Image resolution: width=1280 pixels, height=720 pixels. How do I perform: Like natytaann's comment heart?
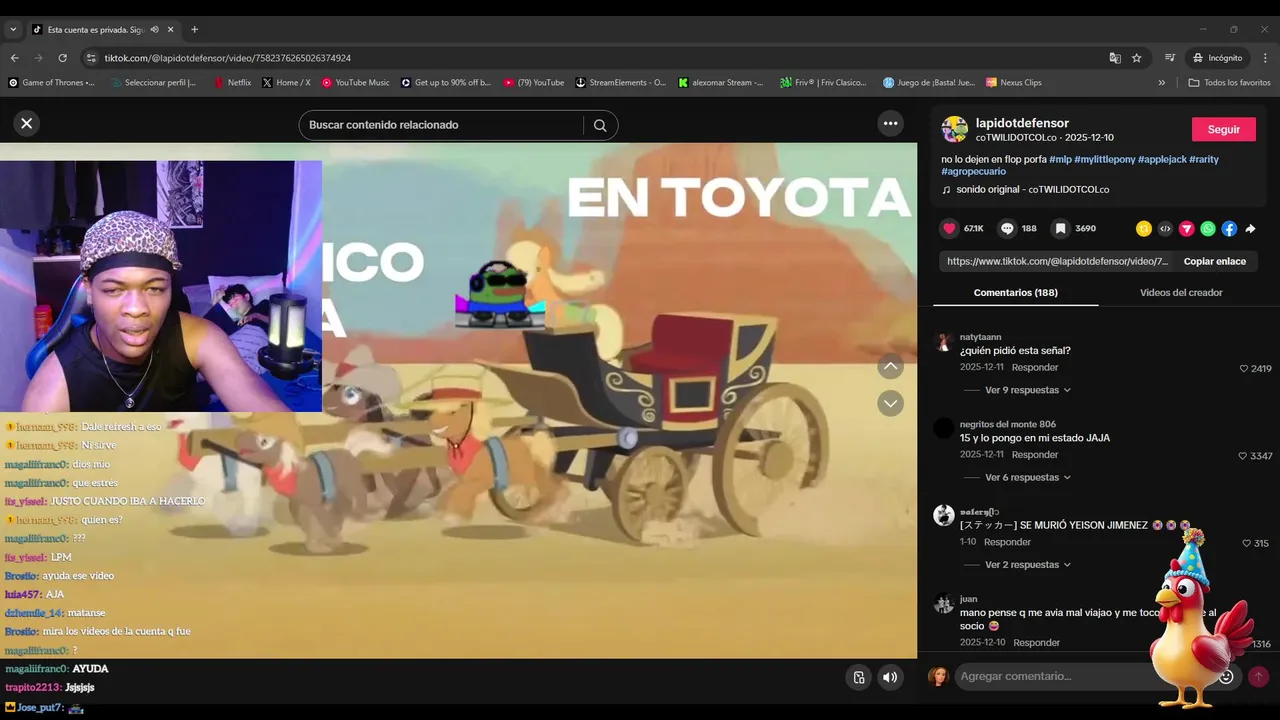1244,368
